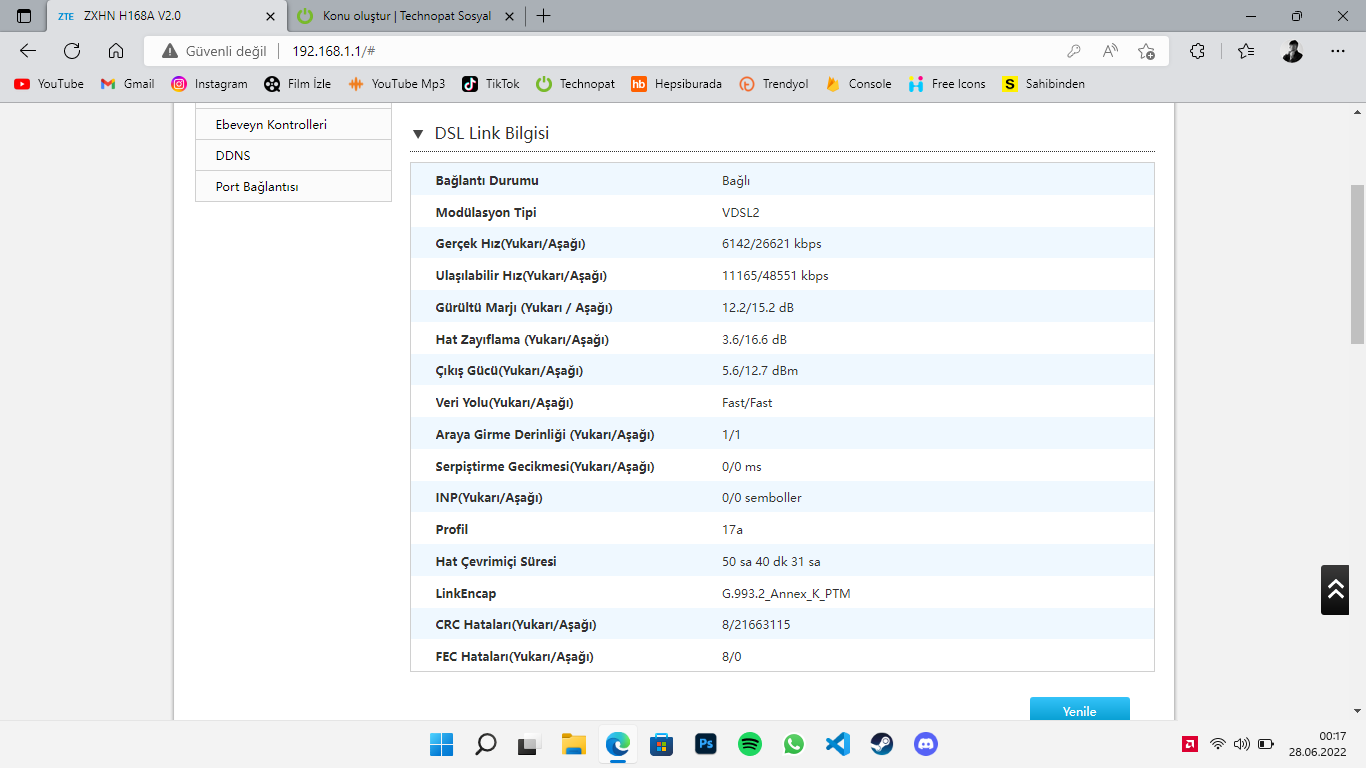Click the G.993.2_Annex_K_PTM value
The width and height of the screenshot is (1366, 768).
coord(786,594)
